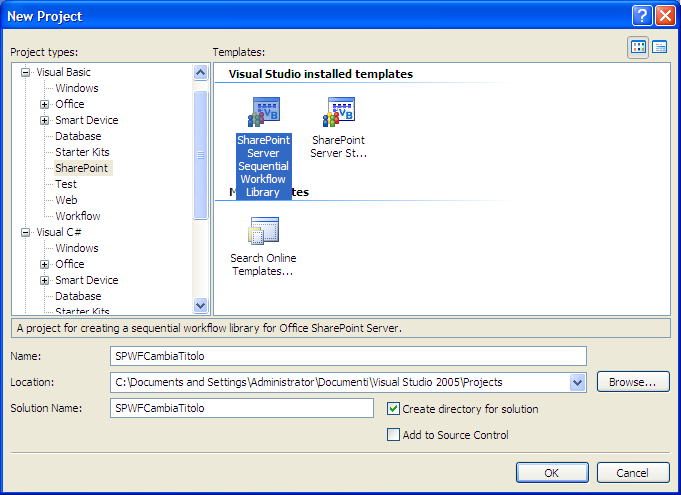Collapse the Visual Basic tree node
This screenshot has height=495, width=681.
[26, 72]
